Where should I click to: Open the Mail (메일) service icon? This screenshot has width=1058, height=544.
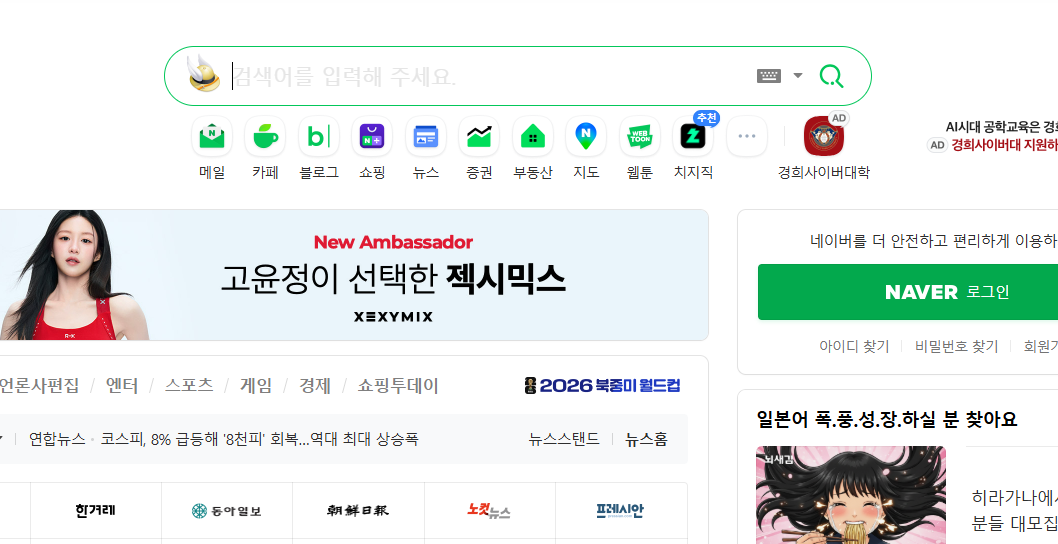pyautogui.click(x=212, y=136)
